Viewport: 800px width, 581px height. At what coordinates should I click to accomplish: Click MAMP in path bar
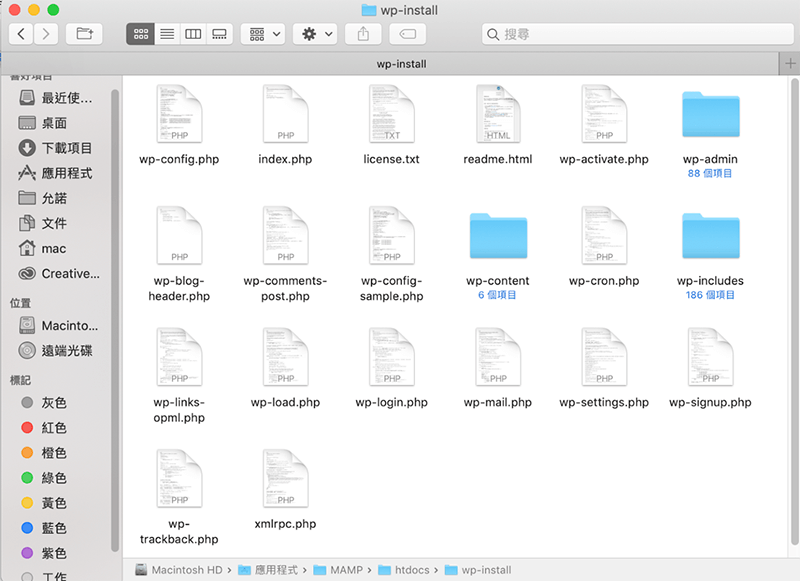pos(338,570)
